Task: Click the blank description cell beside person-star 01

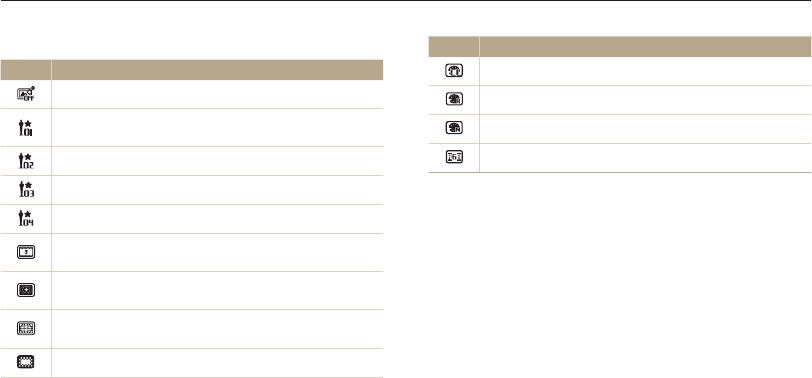Action: (218, 127)
